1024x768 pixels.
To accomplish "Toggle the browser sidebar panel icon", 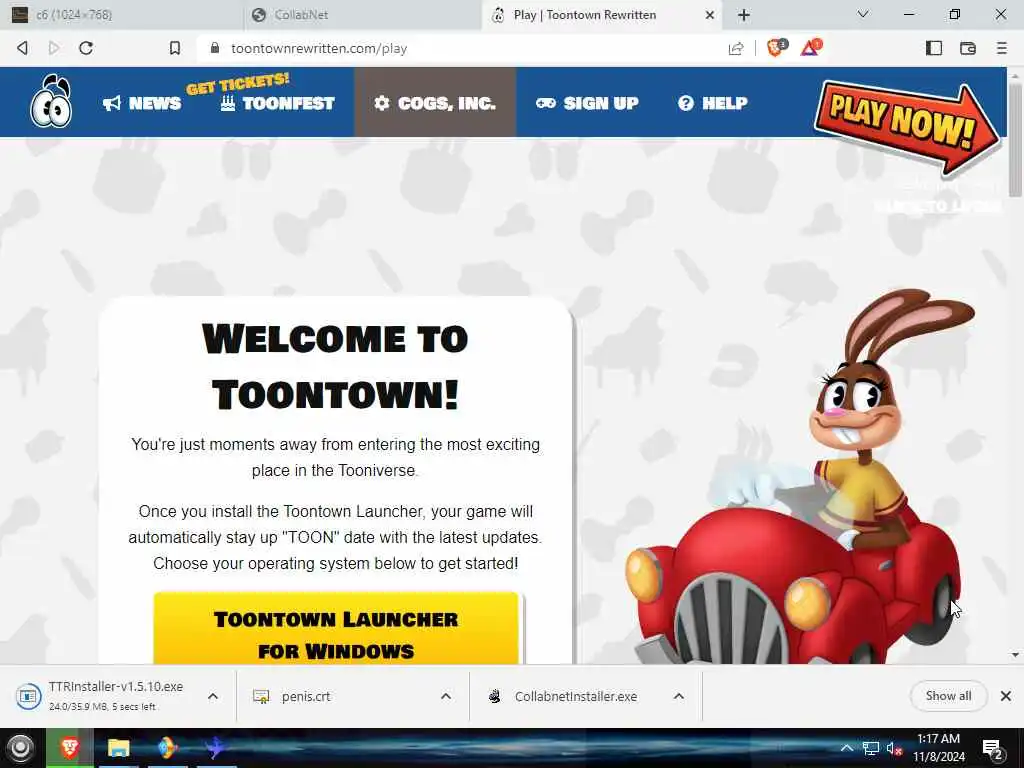I will (x=934, y=48).
